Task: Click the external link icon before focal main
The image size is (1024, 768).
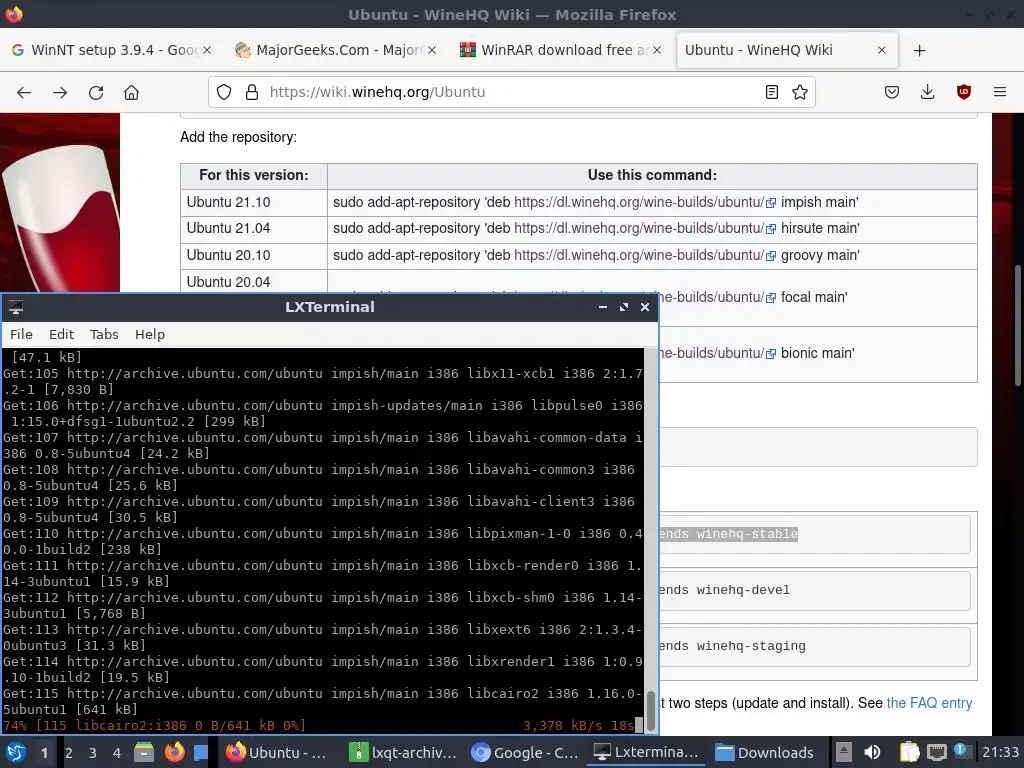Action: 771,298
